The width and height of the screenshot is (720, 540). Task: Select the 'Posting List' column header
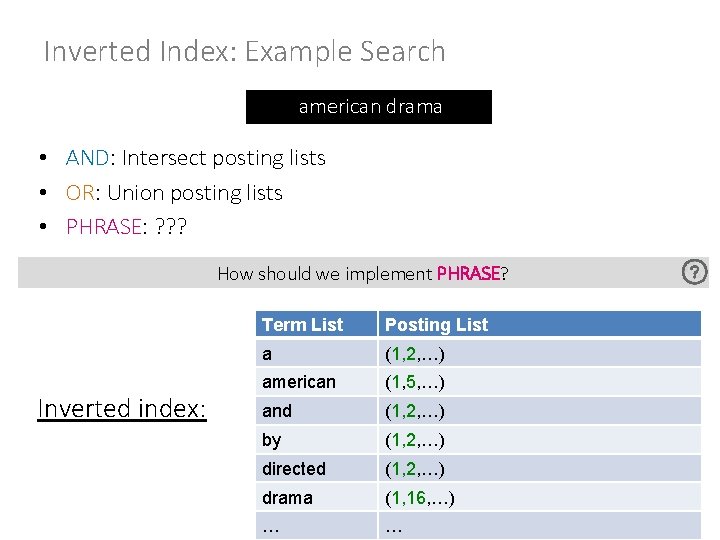coord(436,324)
